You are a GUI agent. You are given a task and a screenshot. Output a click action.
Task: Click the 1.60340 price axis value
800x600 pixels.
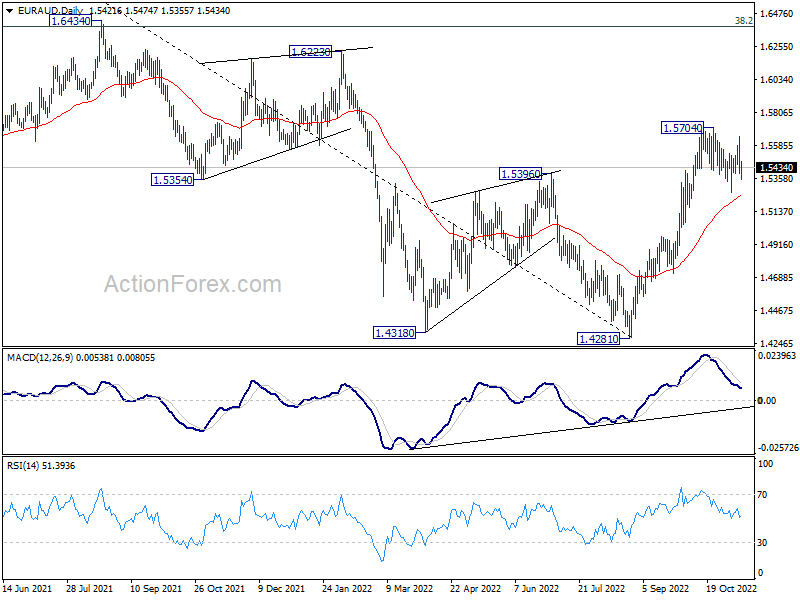[777, 80]
